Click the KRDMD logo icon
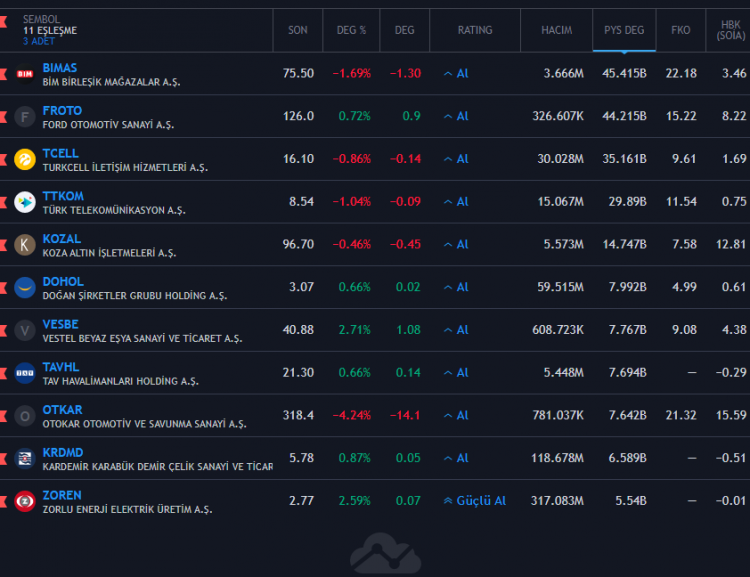 click(x=25, y=459)
